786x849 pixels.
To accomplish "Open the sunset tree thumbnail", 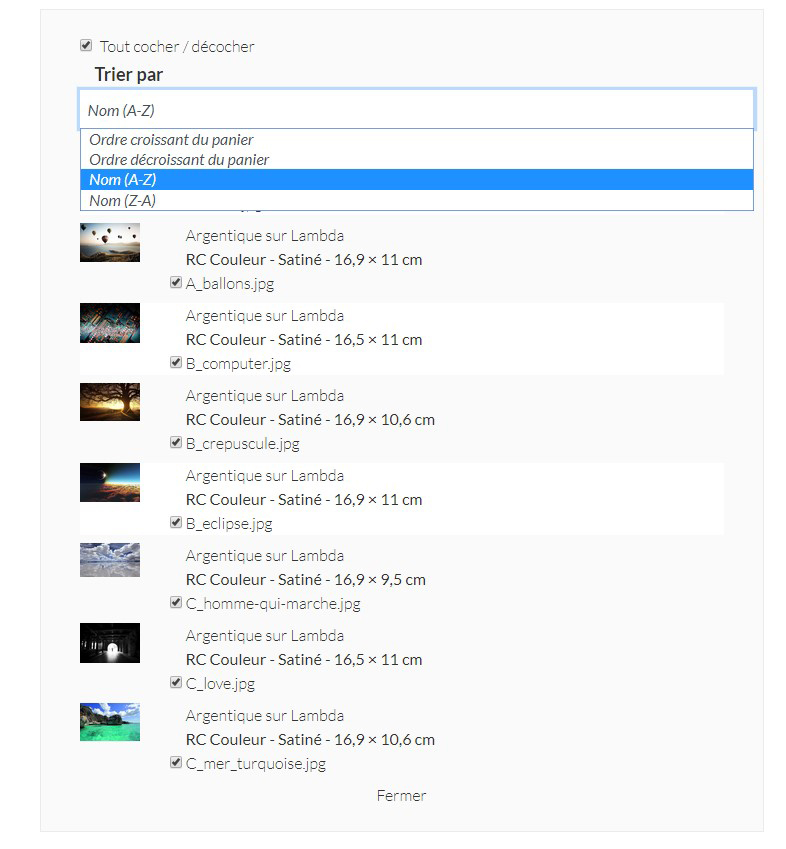I will tap(110, 402).
